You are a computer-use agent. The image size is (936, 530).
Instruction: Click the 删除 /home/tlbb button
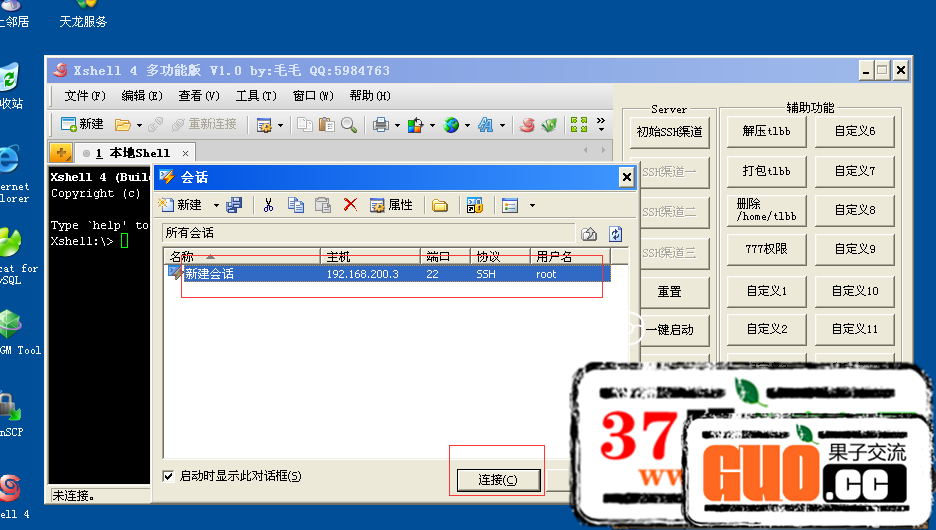(x=766, y=210)
